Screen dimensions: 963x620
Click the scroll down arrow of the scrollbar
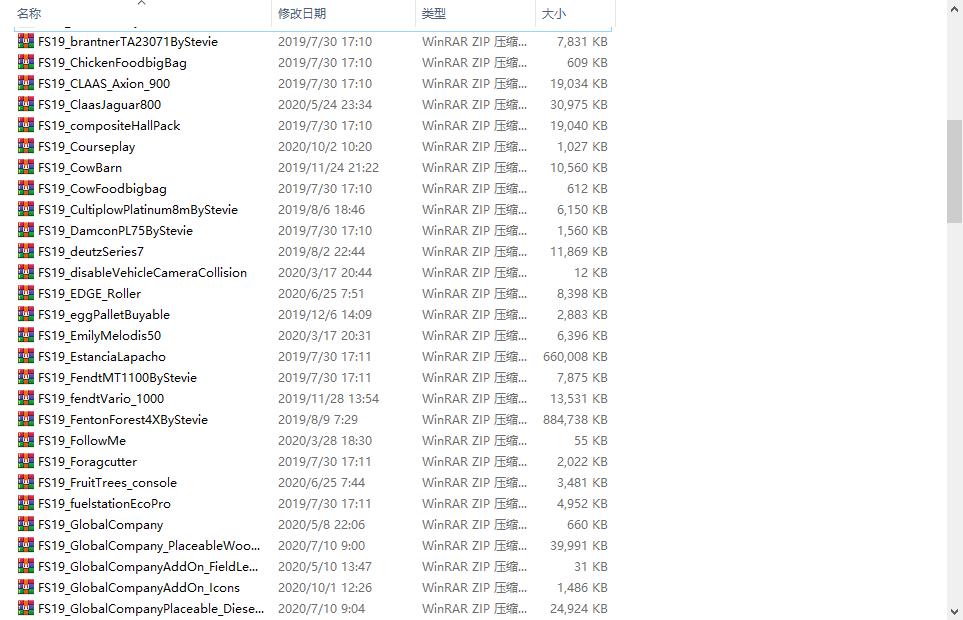pos(954,611)
